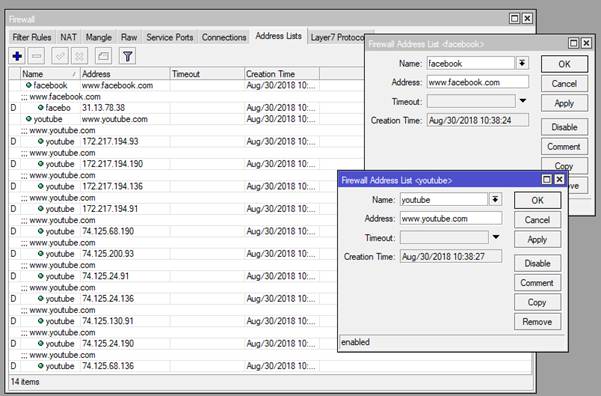Select the entry 74.125.68.190
This screenshot has height=396, width=601.
pos(173,231)
